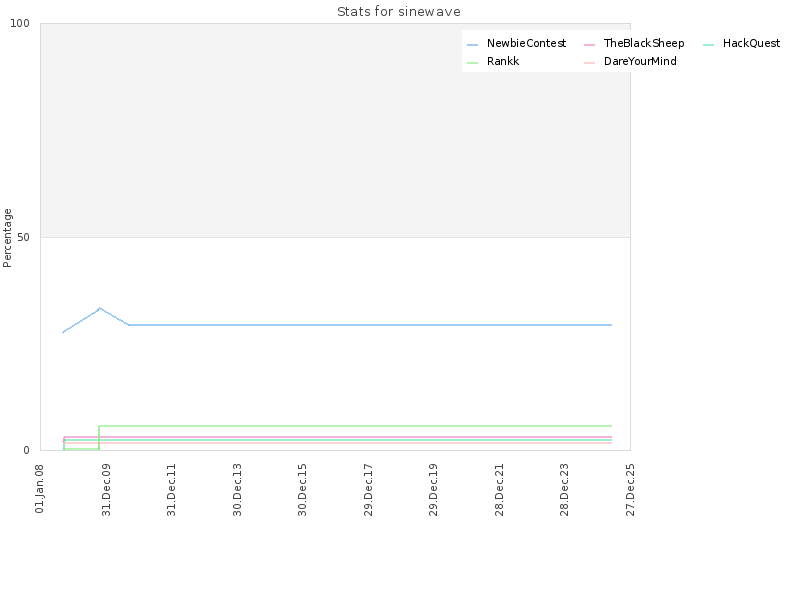This screenshot has width=800, height=600.
Task: Click the 31.Dec.09 x-axis date label
Action: pos(106,490)
